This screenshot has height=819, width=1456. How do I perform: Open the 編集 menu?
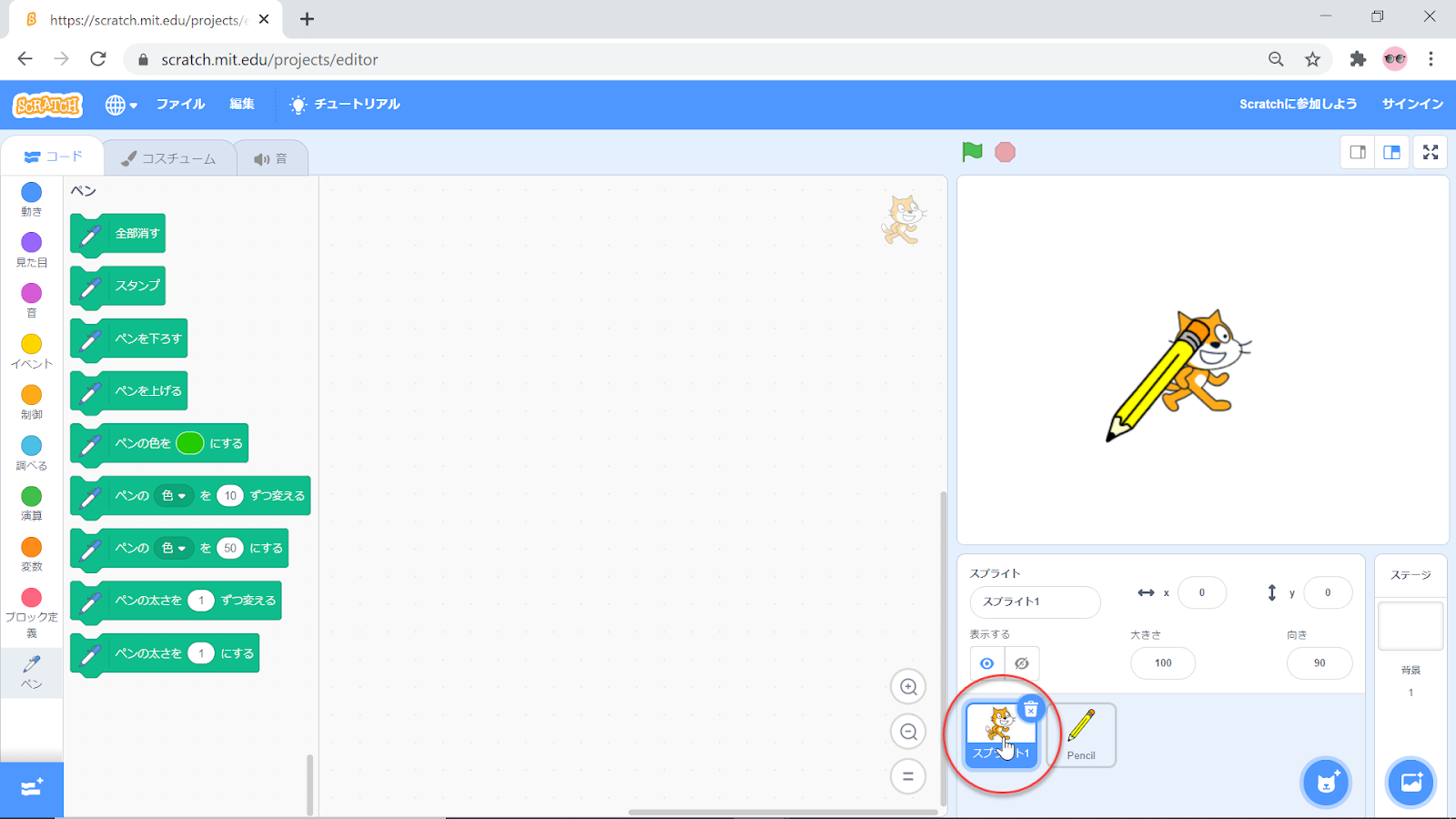click(x=242, y=104)
